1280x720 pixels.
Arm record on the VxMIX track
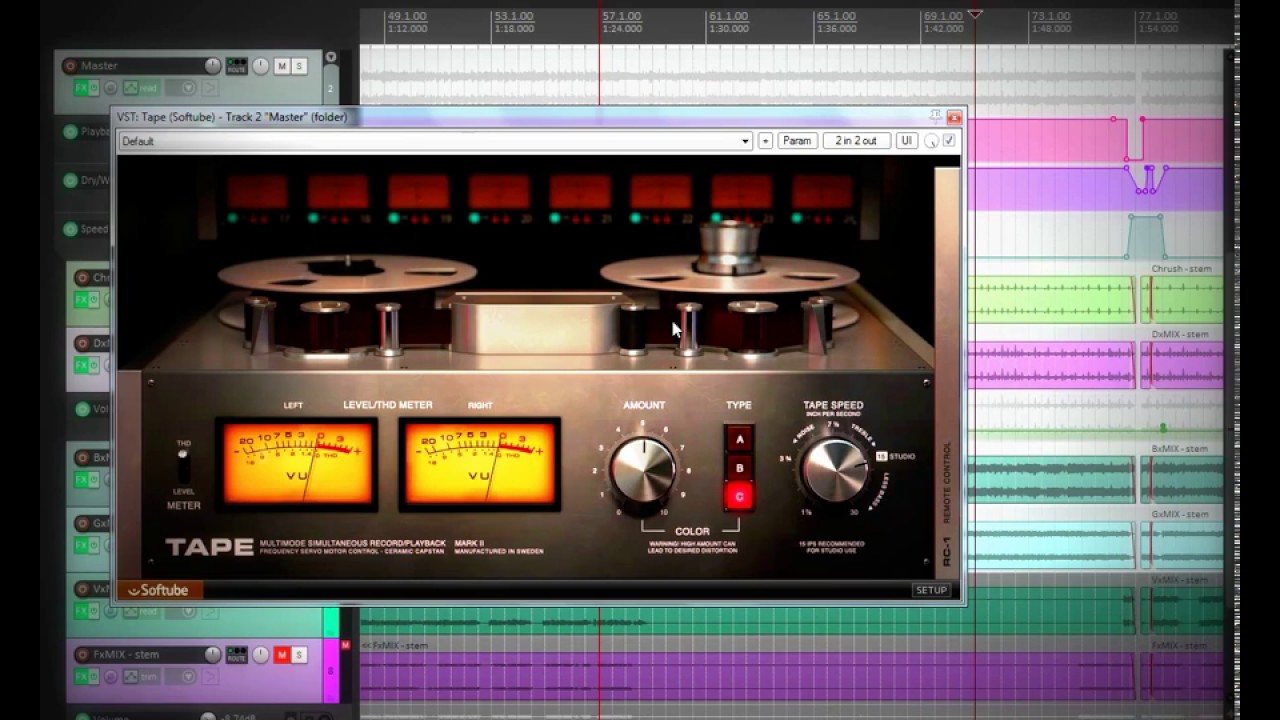click(x=83, y=589)
